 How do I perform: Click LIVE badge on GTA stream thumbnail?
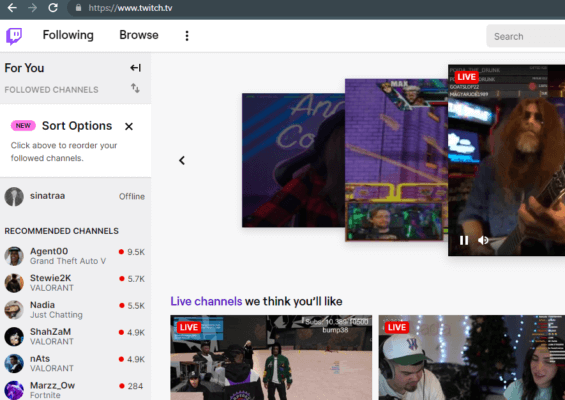click(x=188, y=327)
